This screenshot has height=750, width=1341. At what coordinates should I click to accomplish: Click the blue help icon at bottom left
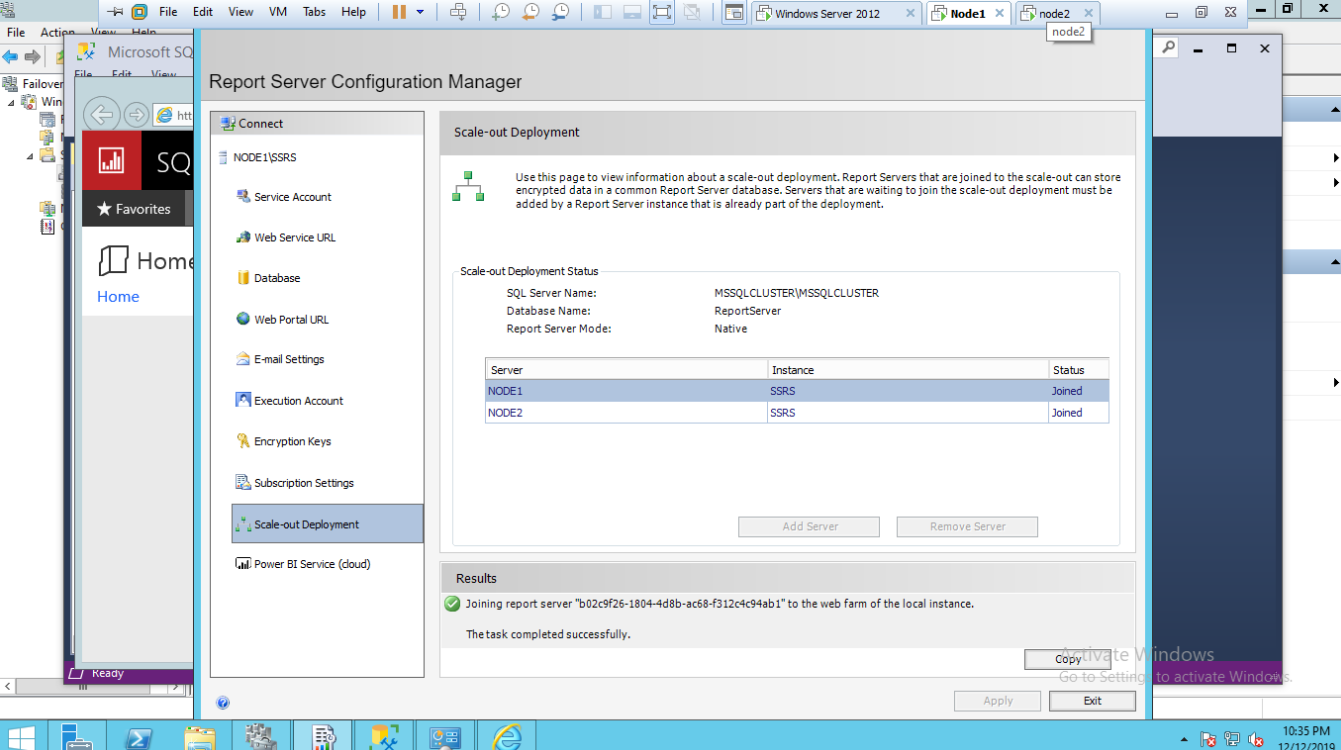pos(223,703)
